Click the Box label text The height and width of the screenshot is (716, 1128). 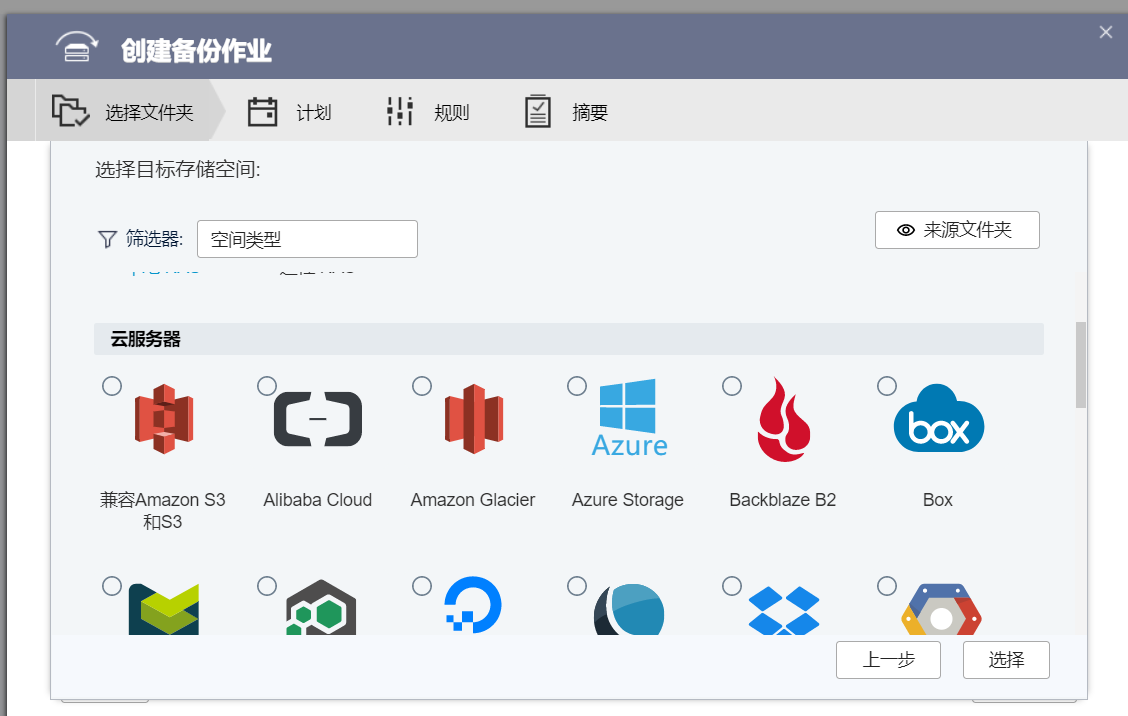(937, 499)
